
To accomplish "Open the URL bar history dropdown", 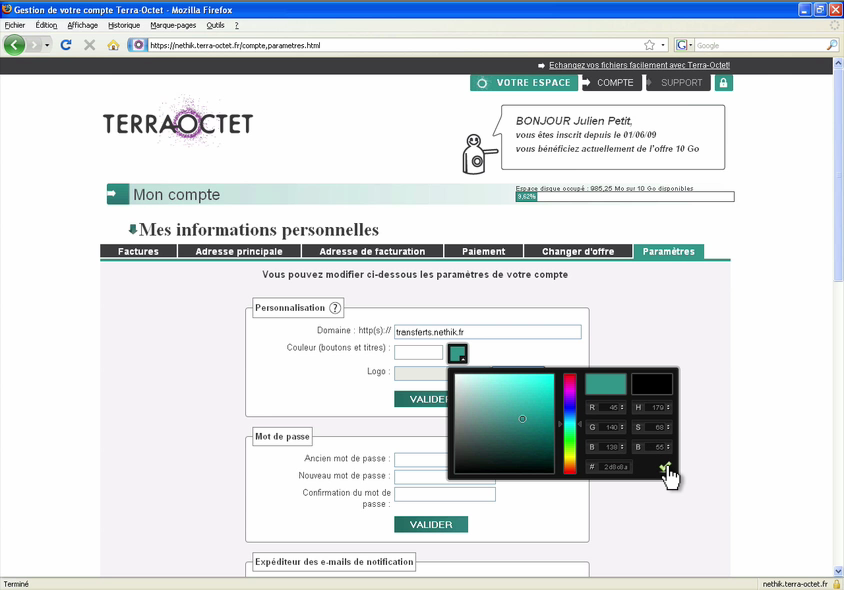I will pos(663,45).
